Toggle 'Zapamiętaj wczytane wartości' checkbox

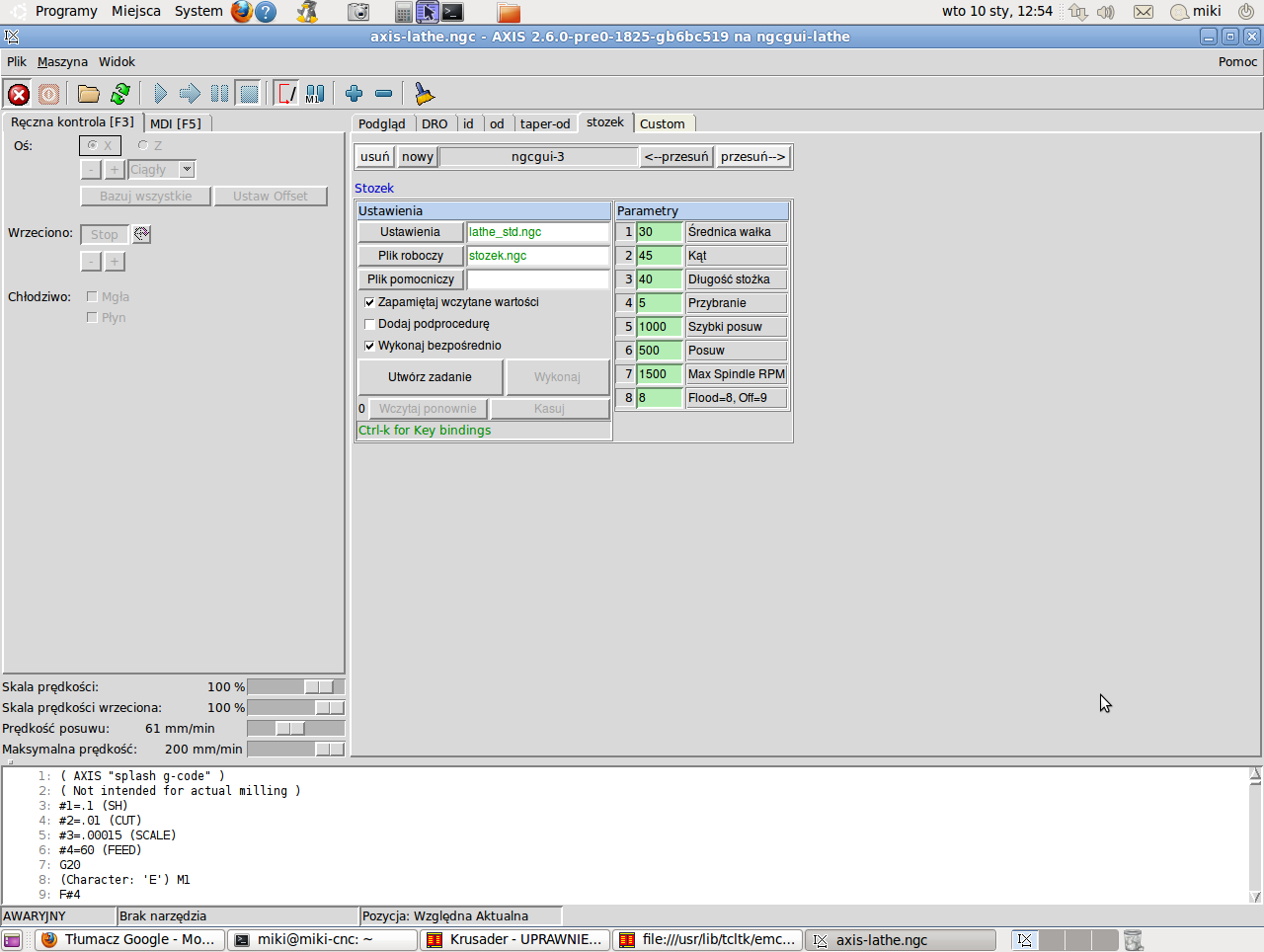tap(369, 302)
